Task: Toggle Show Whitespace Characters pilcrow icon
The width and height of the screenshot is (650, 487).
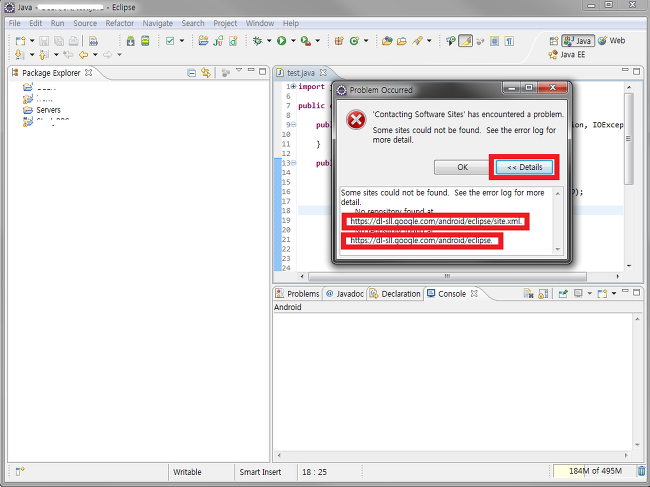Action: pos(509,41)
